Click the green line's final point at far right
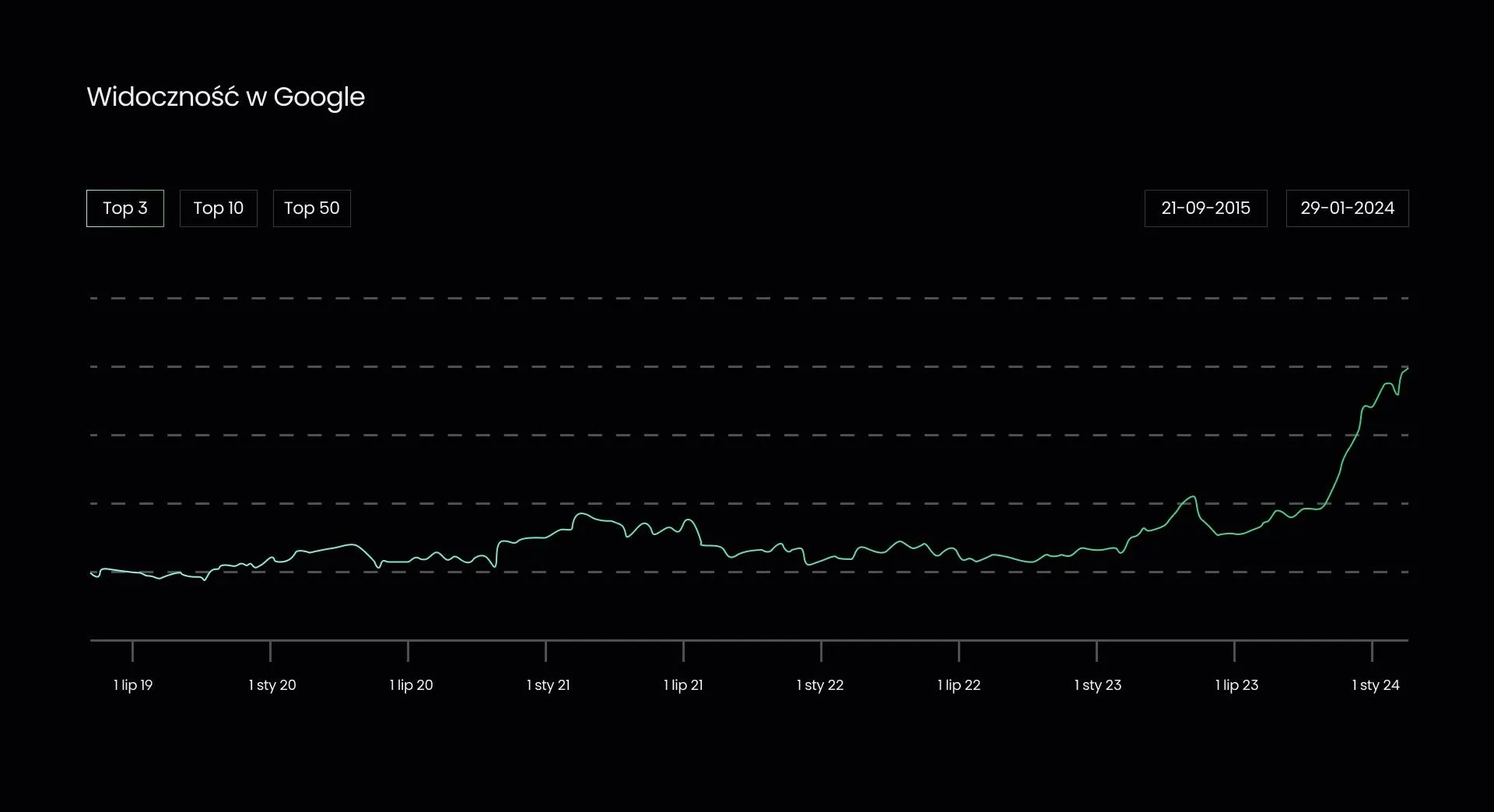This screenshot has width=1494, height=812. [1407, 369]
